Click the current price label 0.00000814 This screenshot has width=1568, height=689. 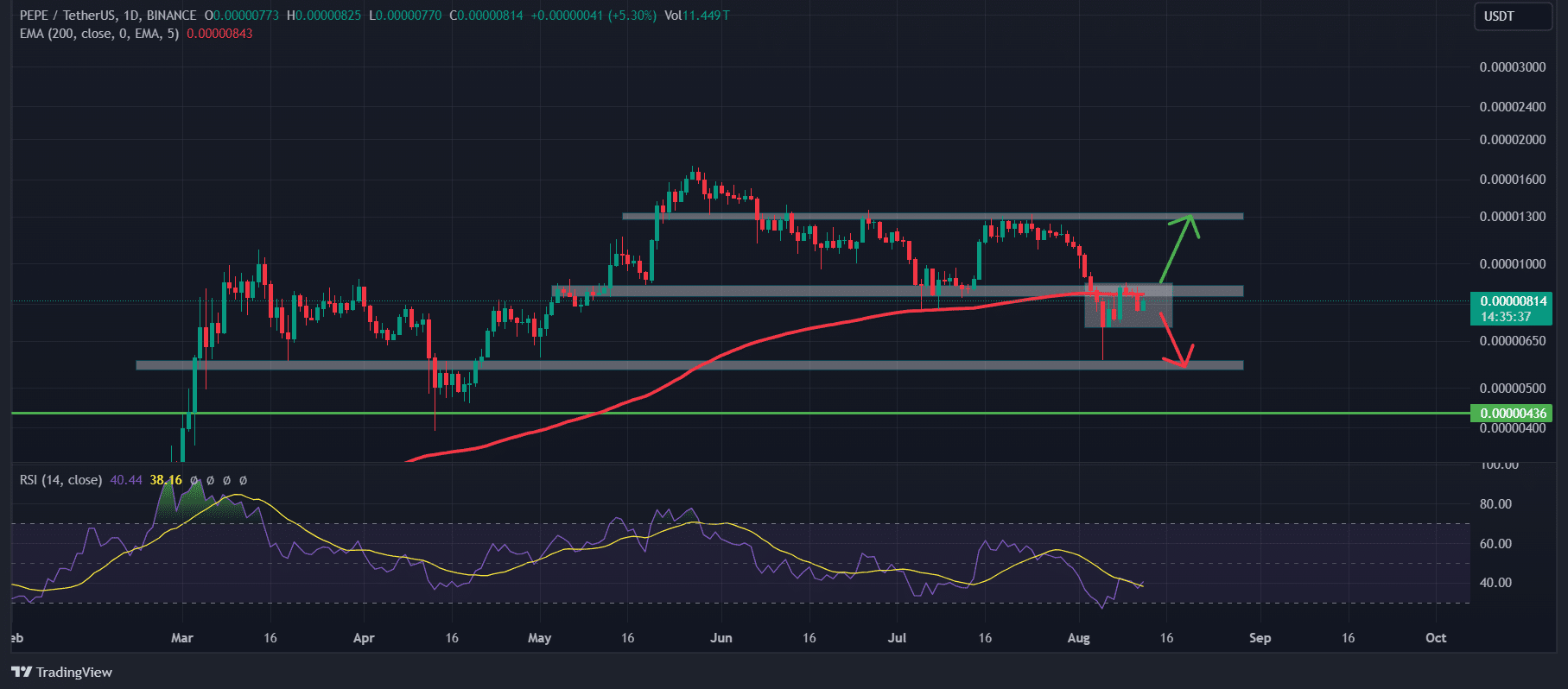1513,301
